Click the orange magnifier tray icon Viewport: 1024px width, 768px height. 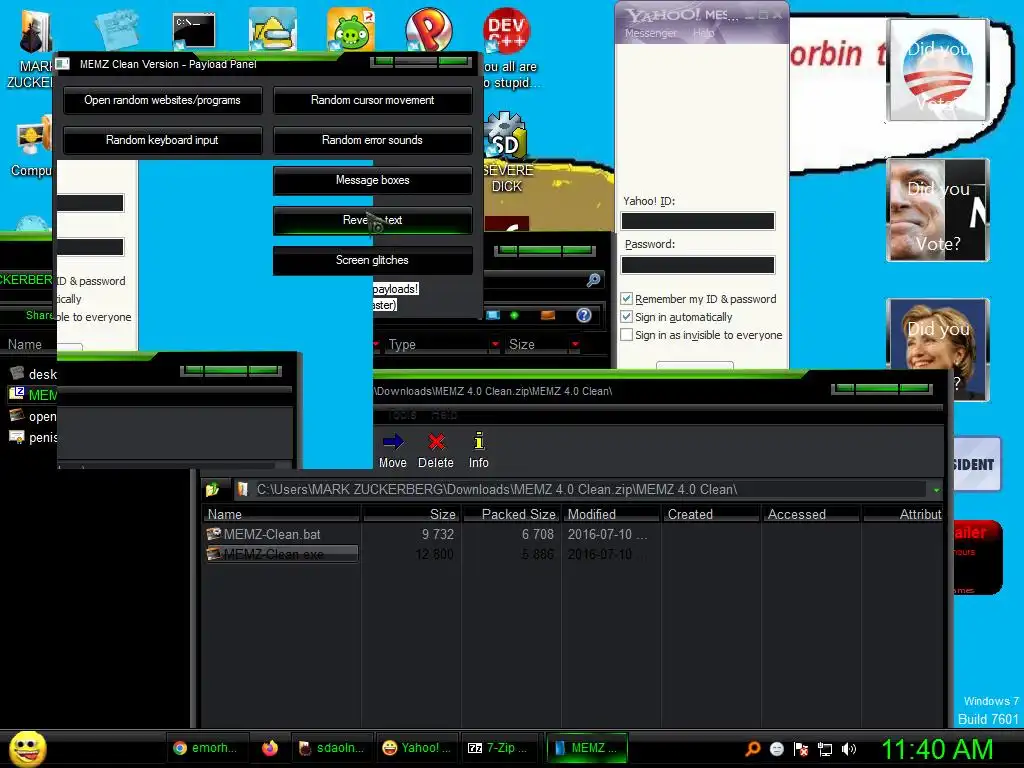point(752,748)
